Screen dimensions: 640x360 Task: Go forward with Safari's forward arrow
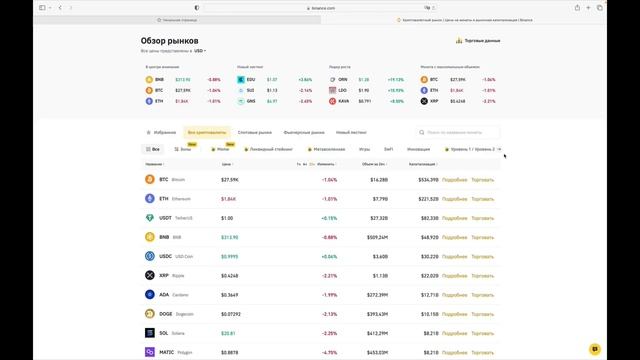(71, 8)
